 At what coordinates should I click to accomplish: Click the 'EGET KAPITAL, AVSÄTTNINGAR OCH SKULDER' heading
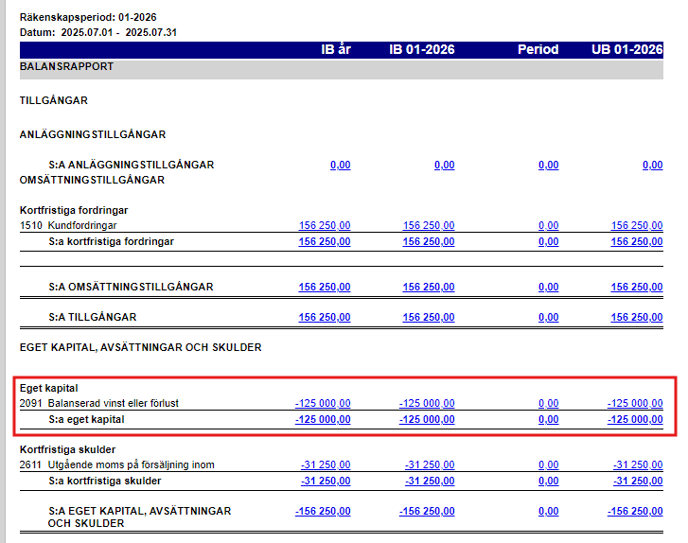140,347
